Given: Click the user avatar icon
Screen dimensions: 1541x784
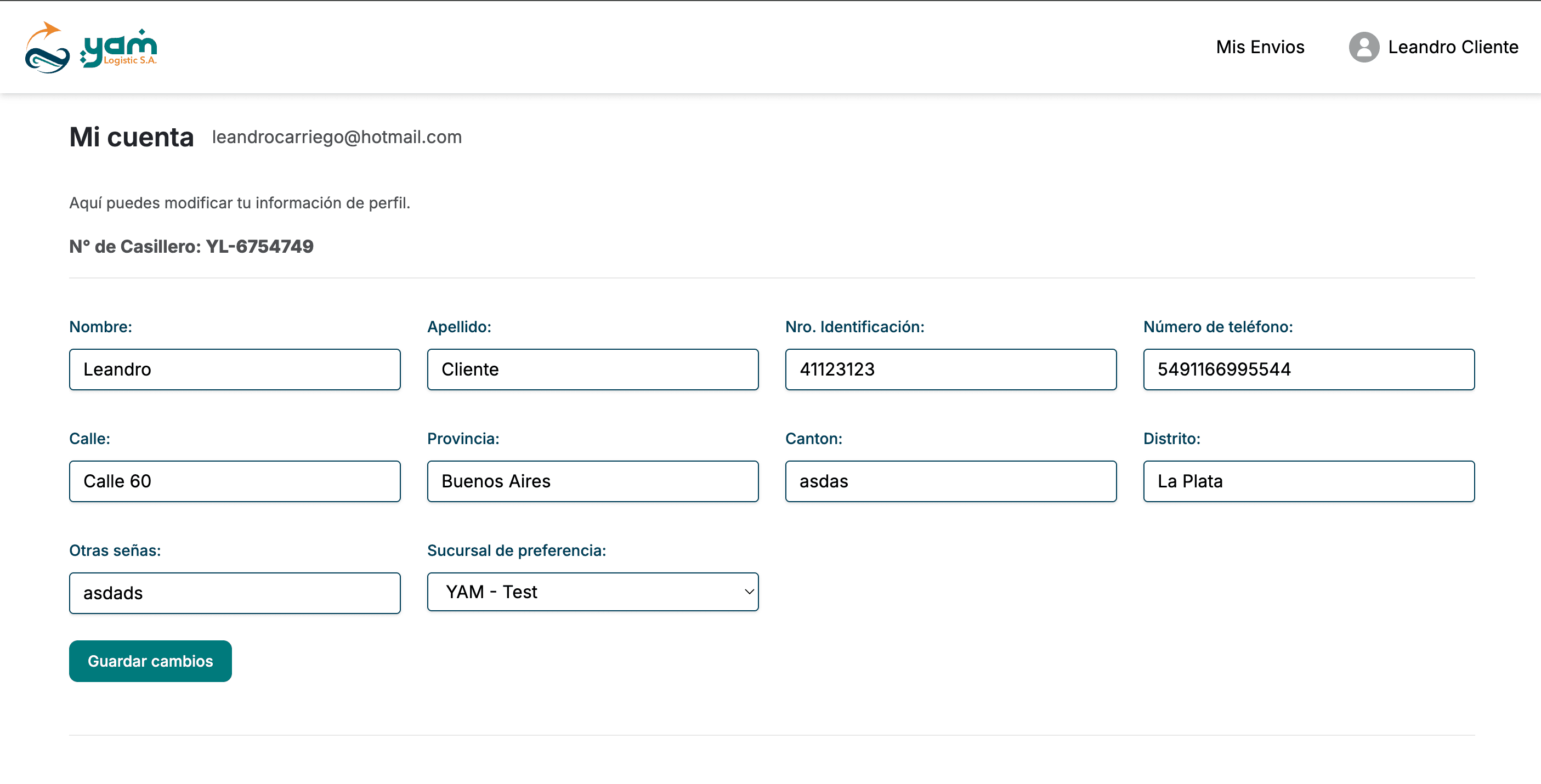Looking at the screenshot, I should point(1364,47).
